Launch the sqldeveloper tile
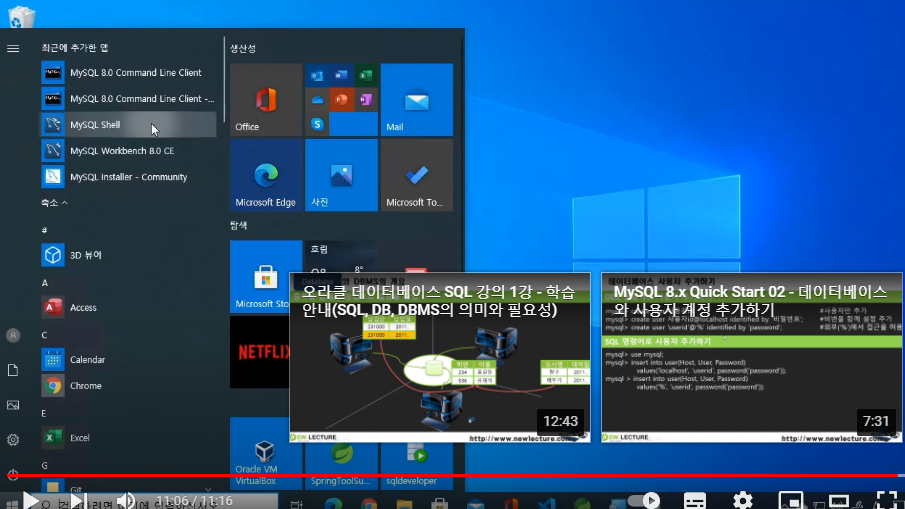Screen dimensions: 905x509 point(417,466)
